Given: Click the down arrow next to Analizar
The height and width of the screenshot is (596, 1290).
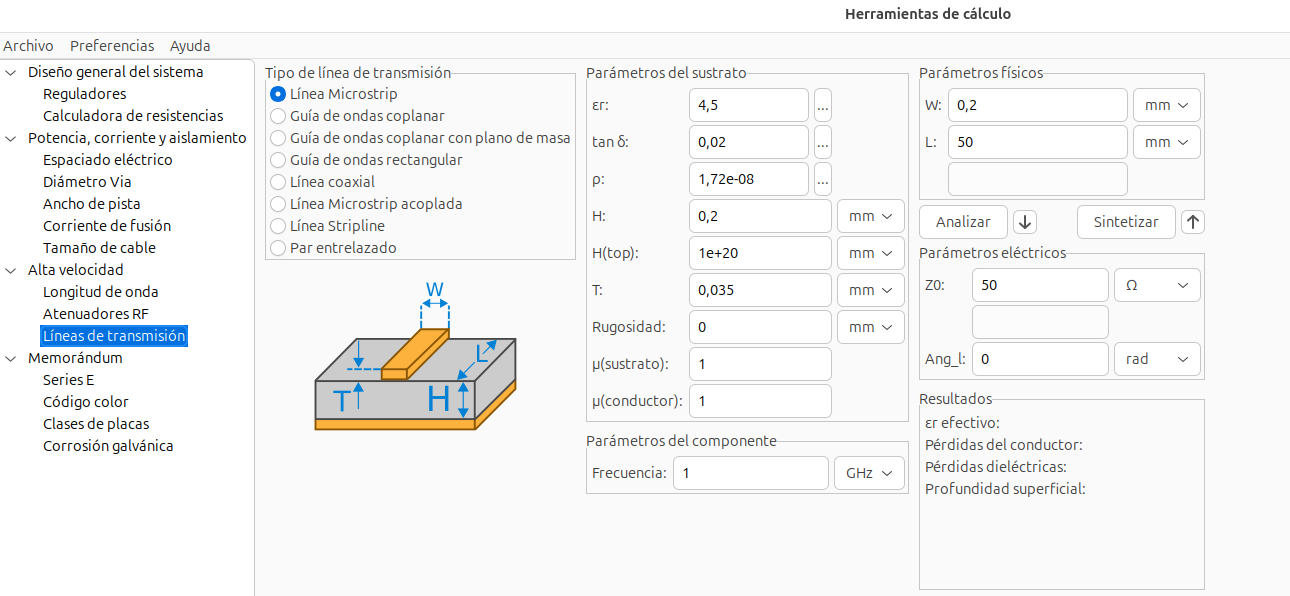Looking at the screenshot, I should point(1024,222).
